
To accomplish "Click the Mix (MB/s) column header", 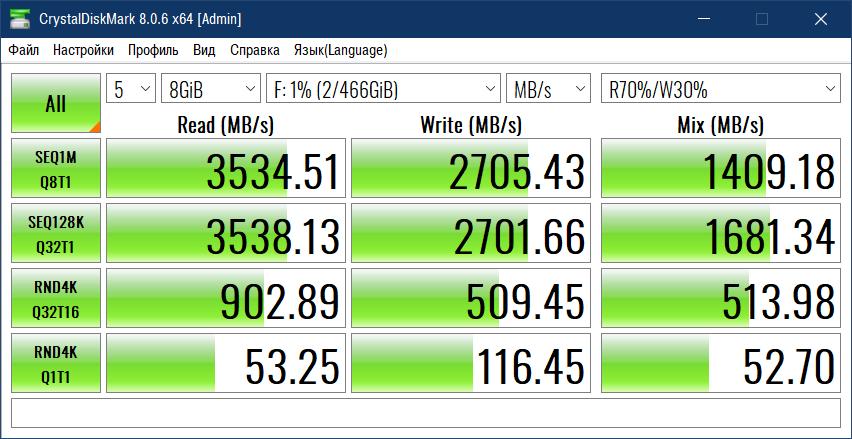I will pos(721,126).
